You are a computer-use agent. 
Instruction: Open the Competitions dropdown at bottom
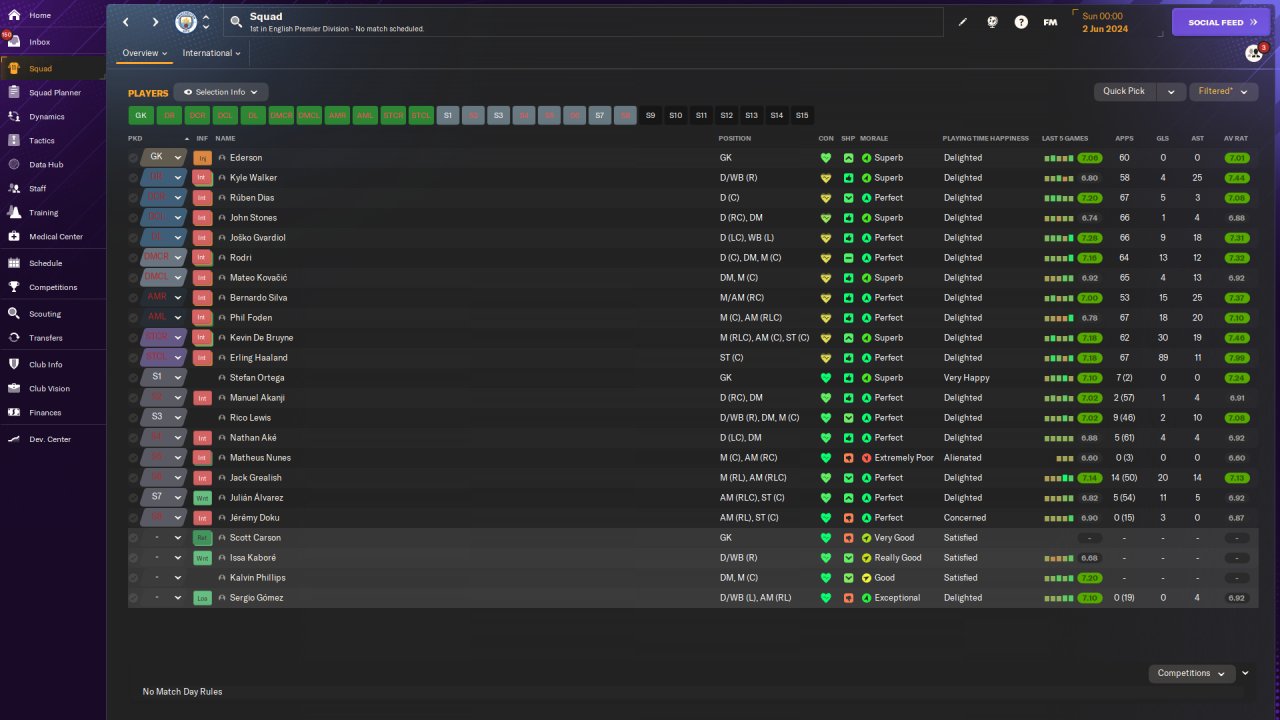point(1192,673)
